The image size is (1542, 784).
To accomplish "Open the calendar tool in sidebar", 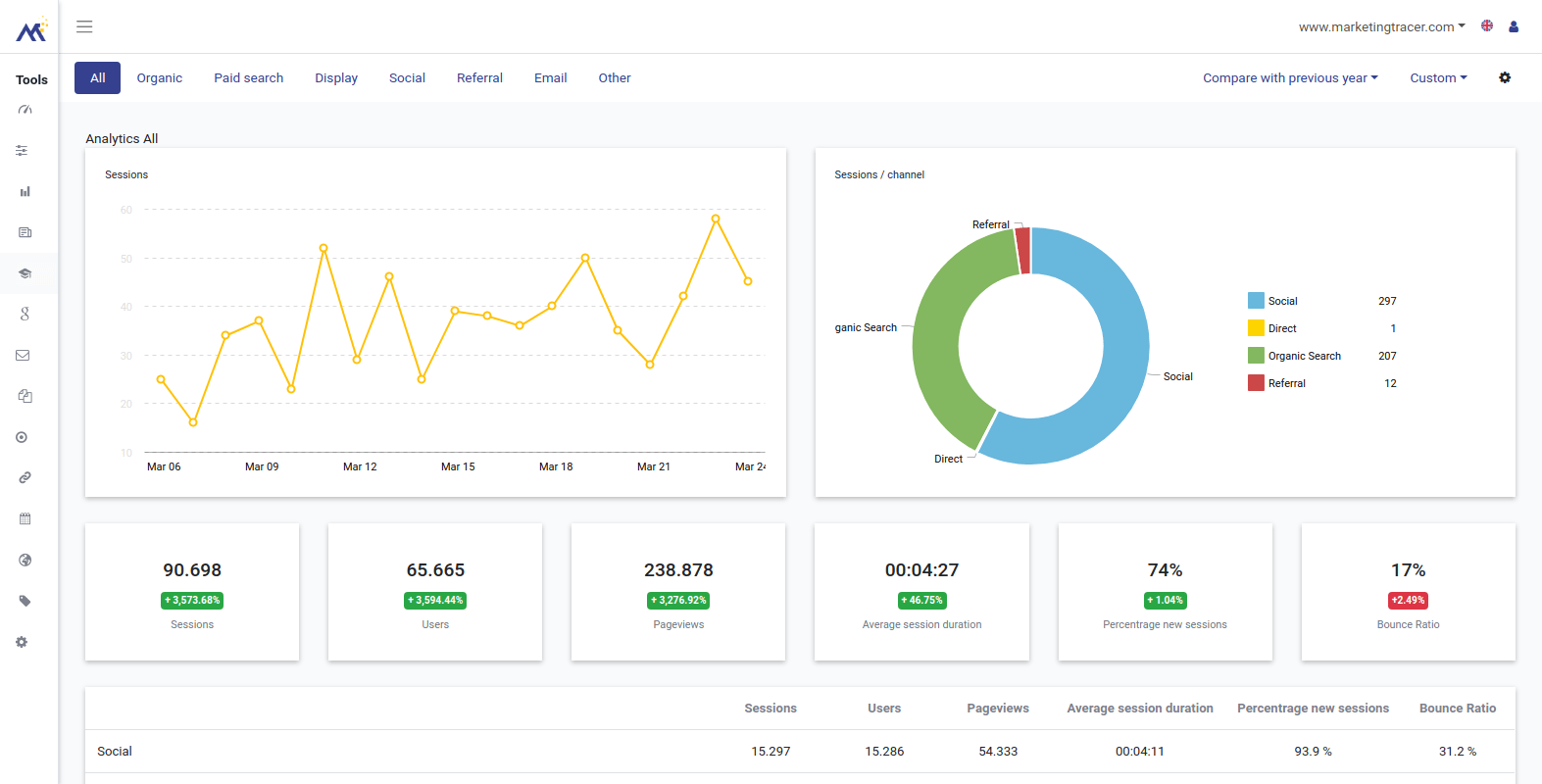I will click(25, 518).
